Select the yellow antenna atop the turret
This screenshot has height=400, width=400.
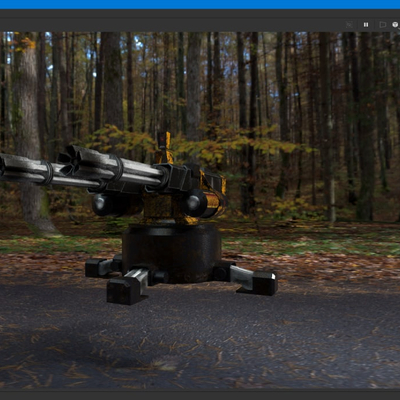164,148
